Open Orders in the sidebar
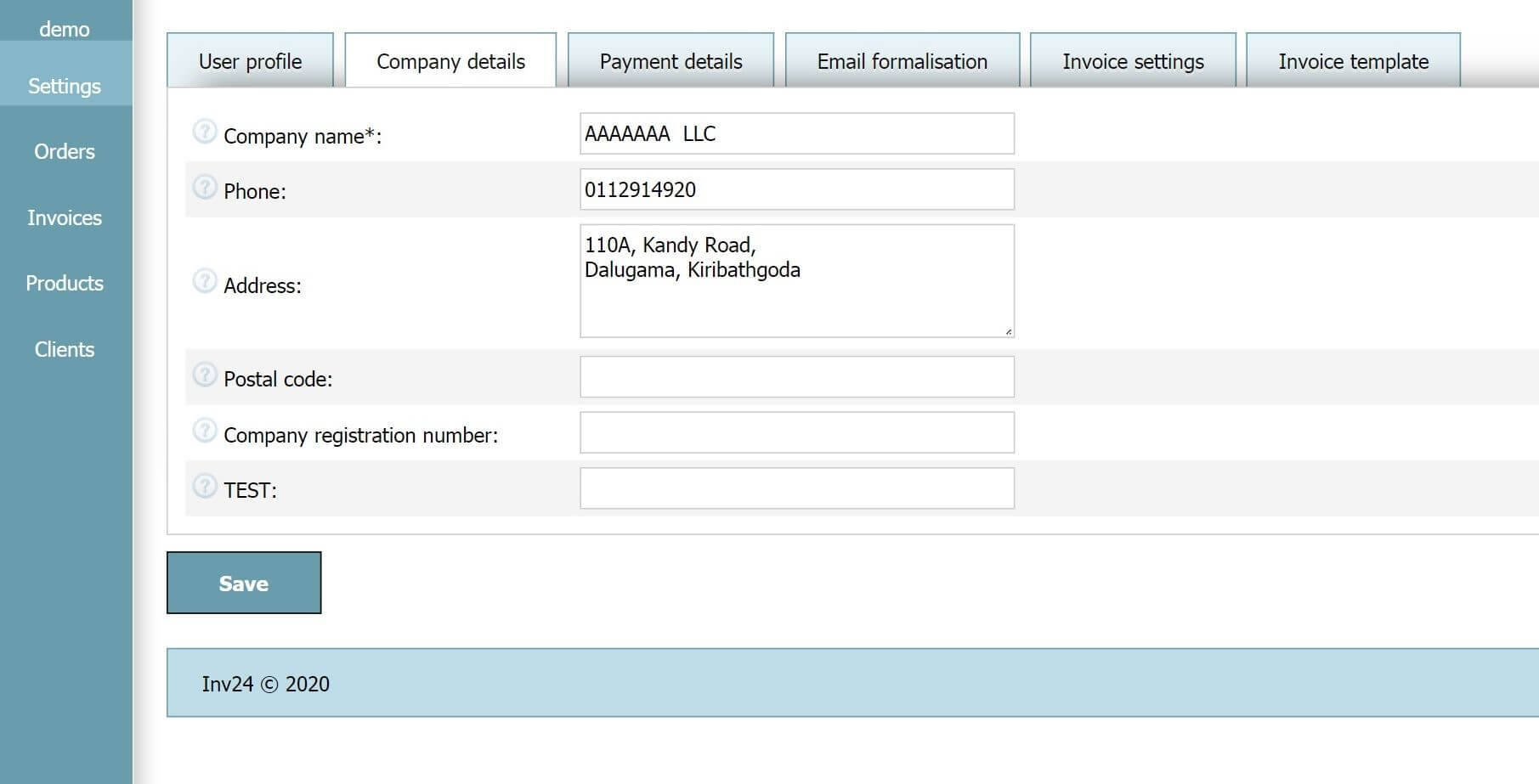The width and height of the screenshot is (1539, 784). pos(65,151)
